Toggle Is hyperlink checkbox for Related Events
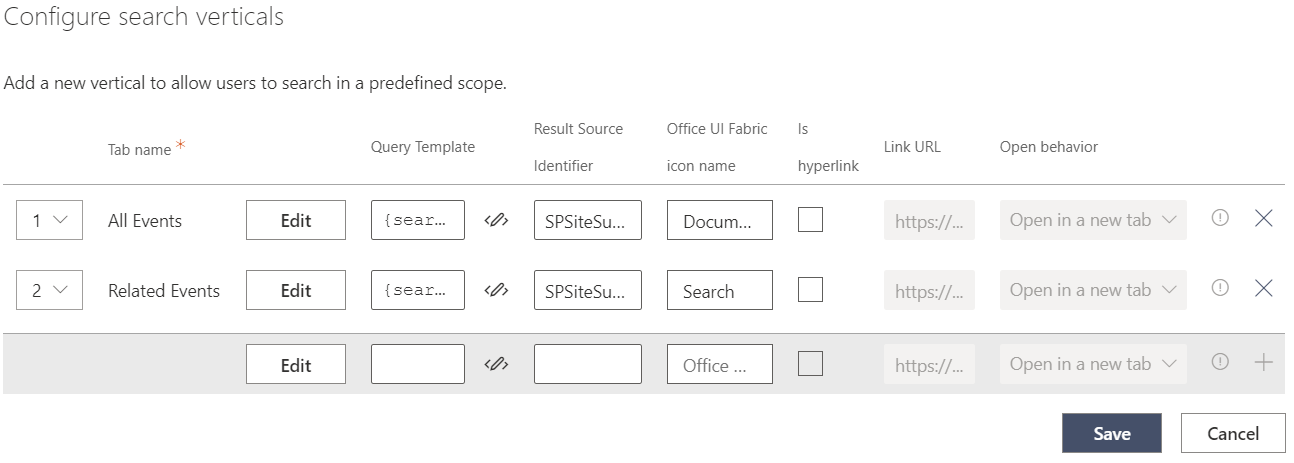This screenshot has width=1294, height=463. (x=810, y=289)
